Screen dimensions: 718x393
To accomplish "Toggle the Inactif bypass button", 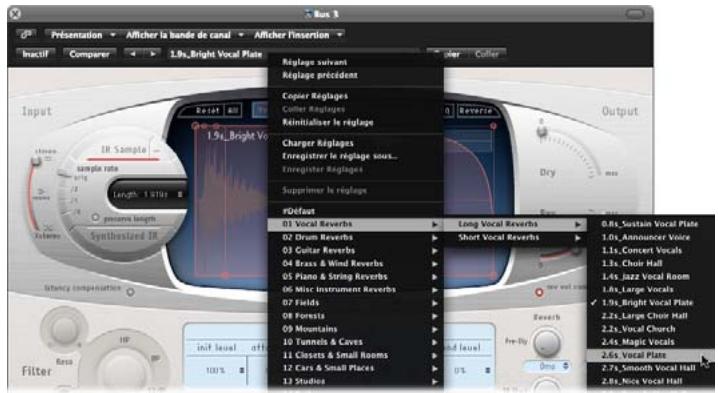I will (35, 54).
